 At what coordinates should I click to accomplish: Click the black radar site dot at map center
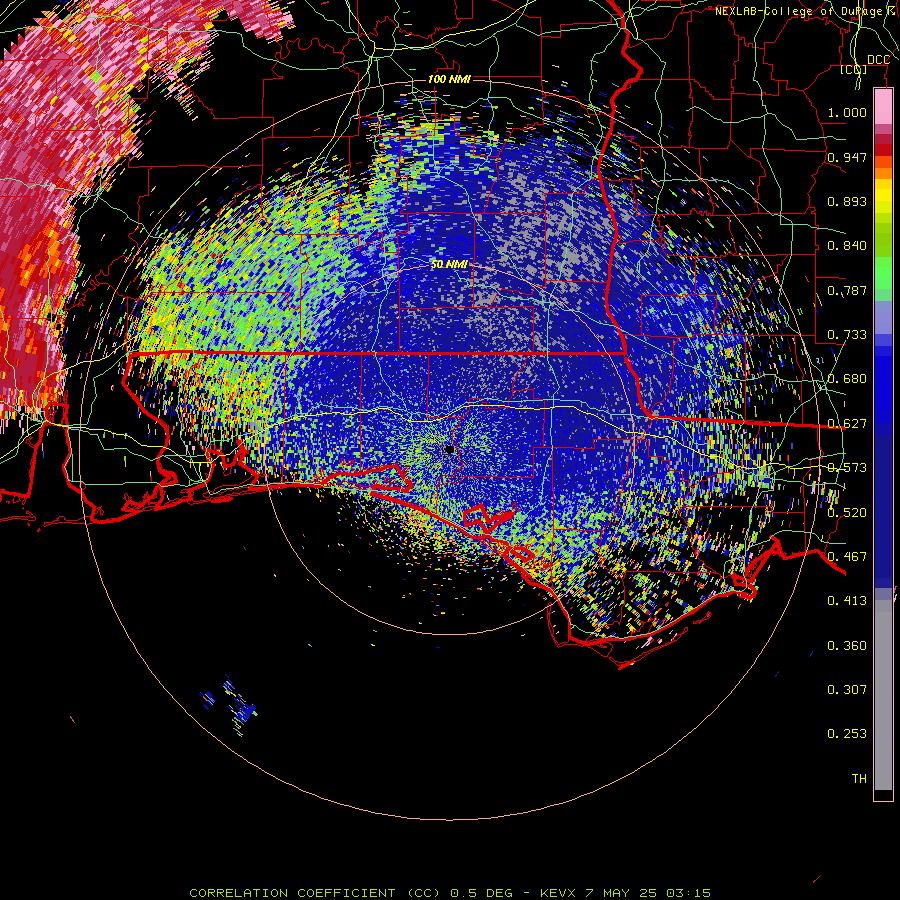(450, 449)
